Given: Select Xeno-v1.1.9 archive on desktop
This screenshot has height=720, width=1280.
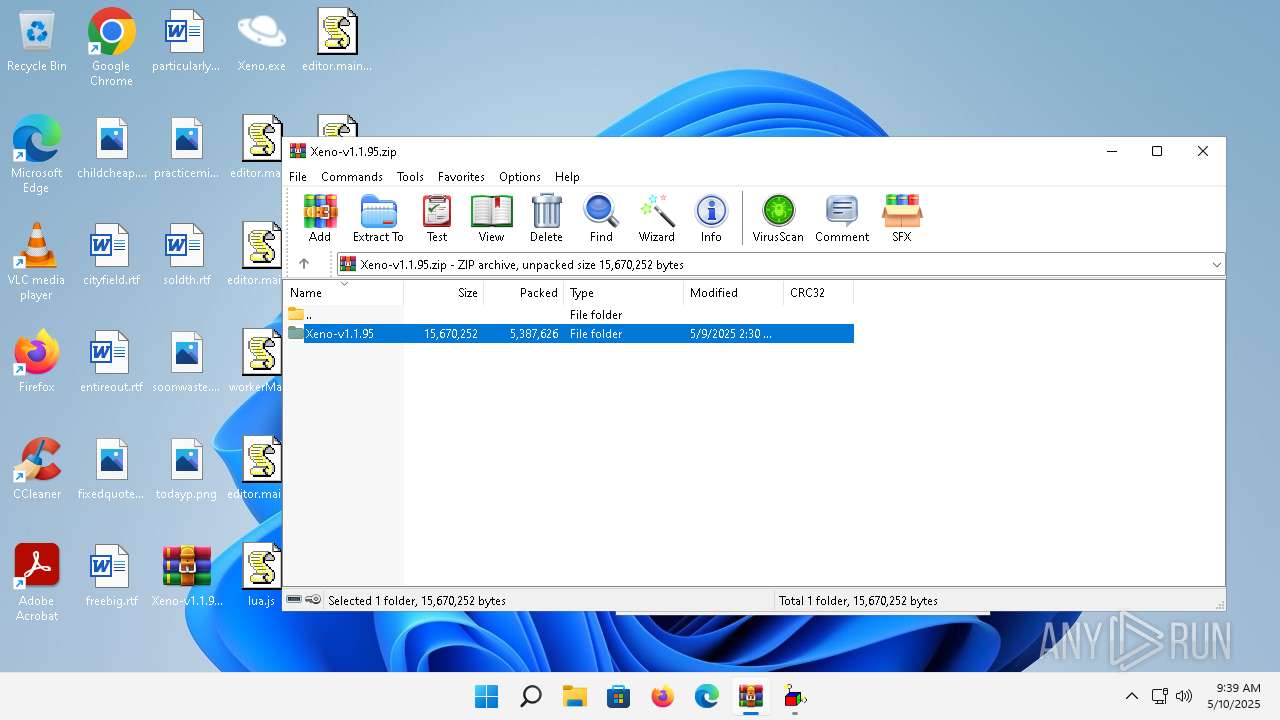Looking at the screenshot, I should pyautogui.click(x=187, y=577).
